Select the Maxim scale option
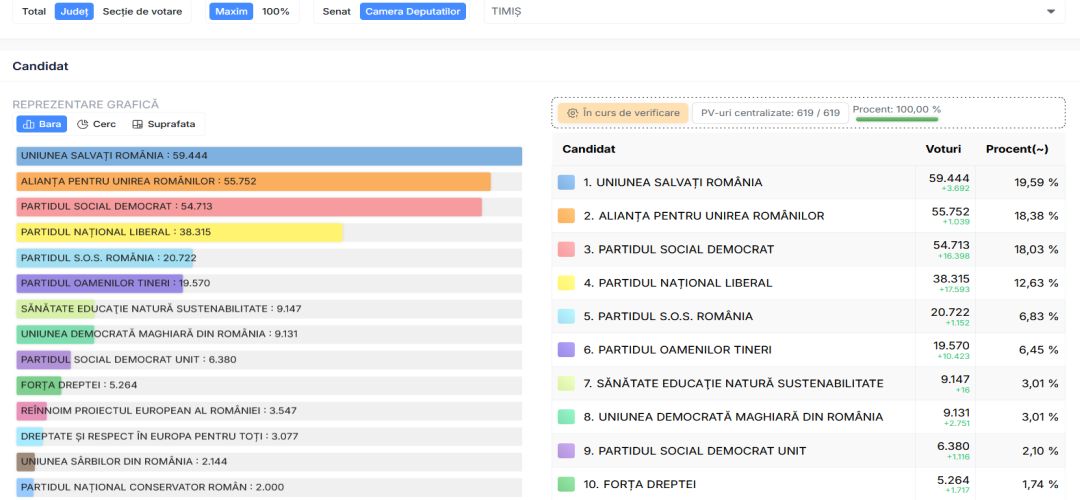 (231, 12)
